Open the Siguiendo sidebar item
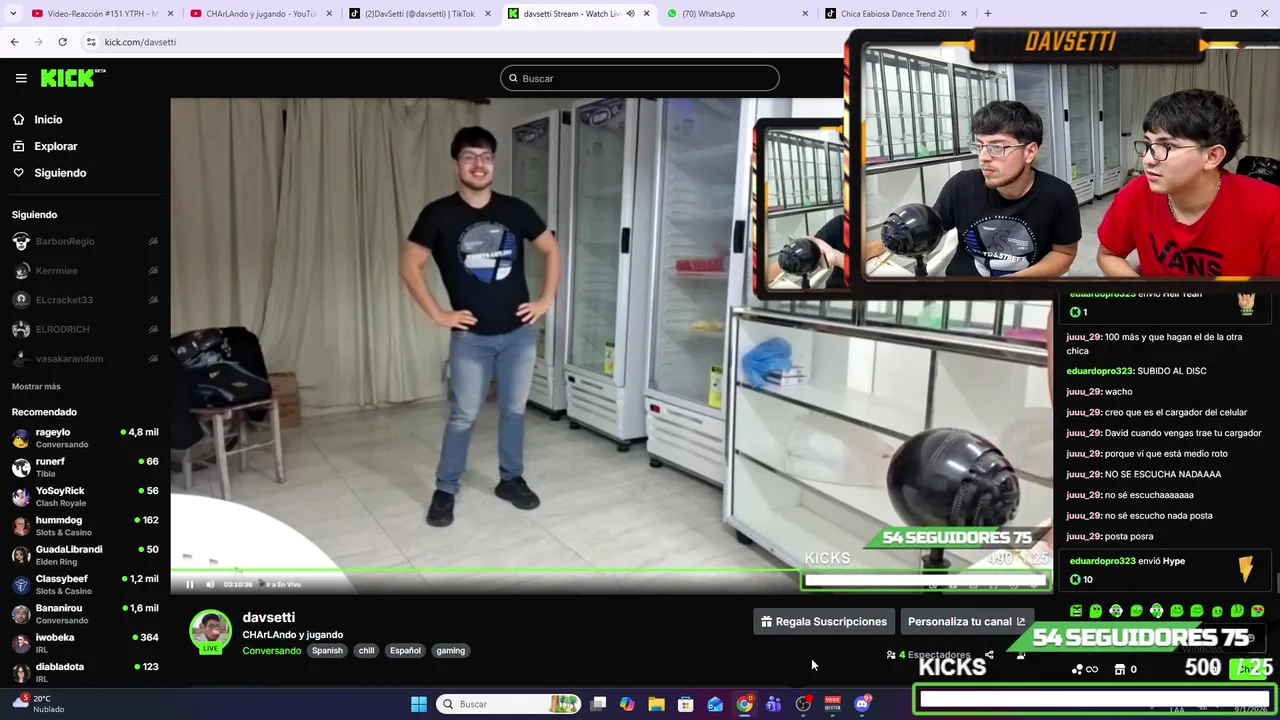 60,173
